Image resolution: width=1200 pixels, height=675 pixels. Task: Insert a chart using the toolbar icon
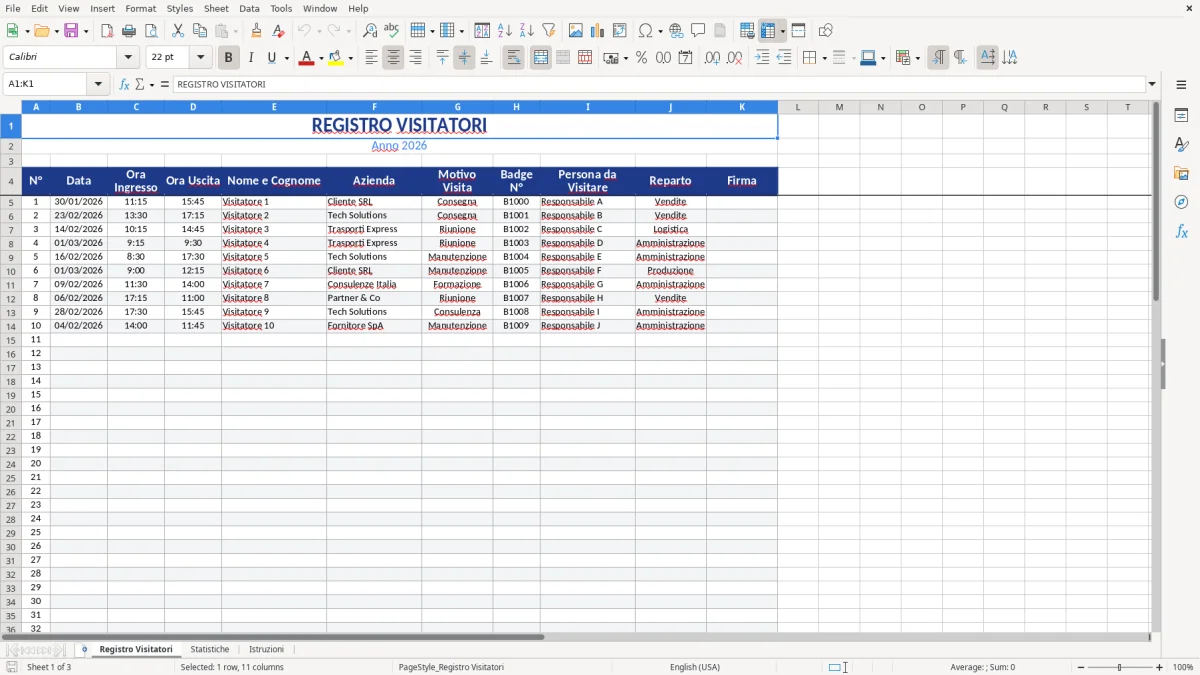[x=598, y=29]
